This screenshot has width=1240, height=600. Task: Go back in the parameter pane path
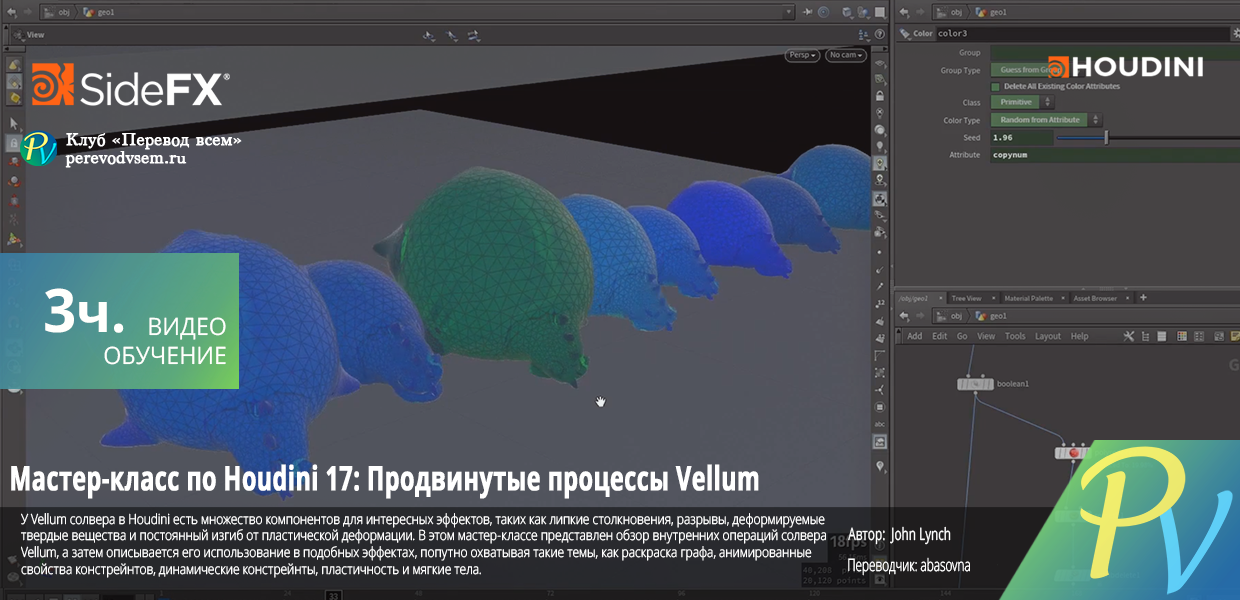point(904,12)
